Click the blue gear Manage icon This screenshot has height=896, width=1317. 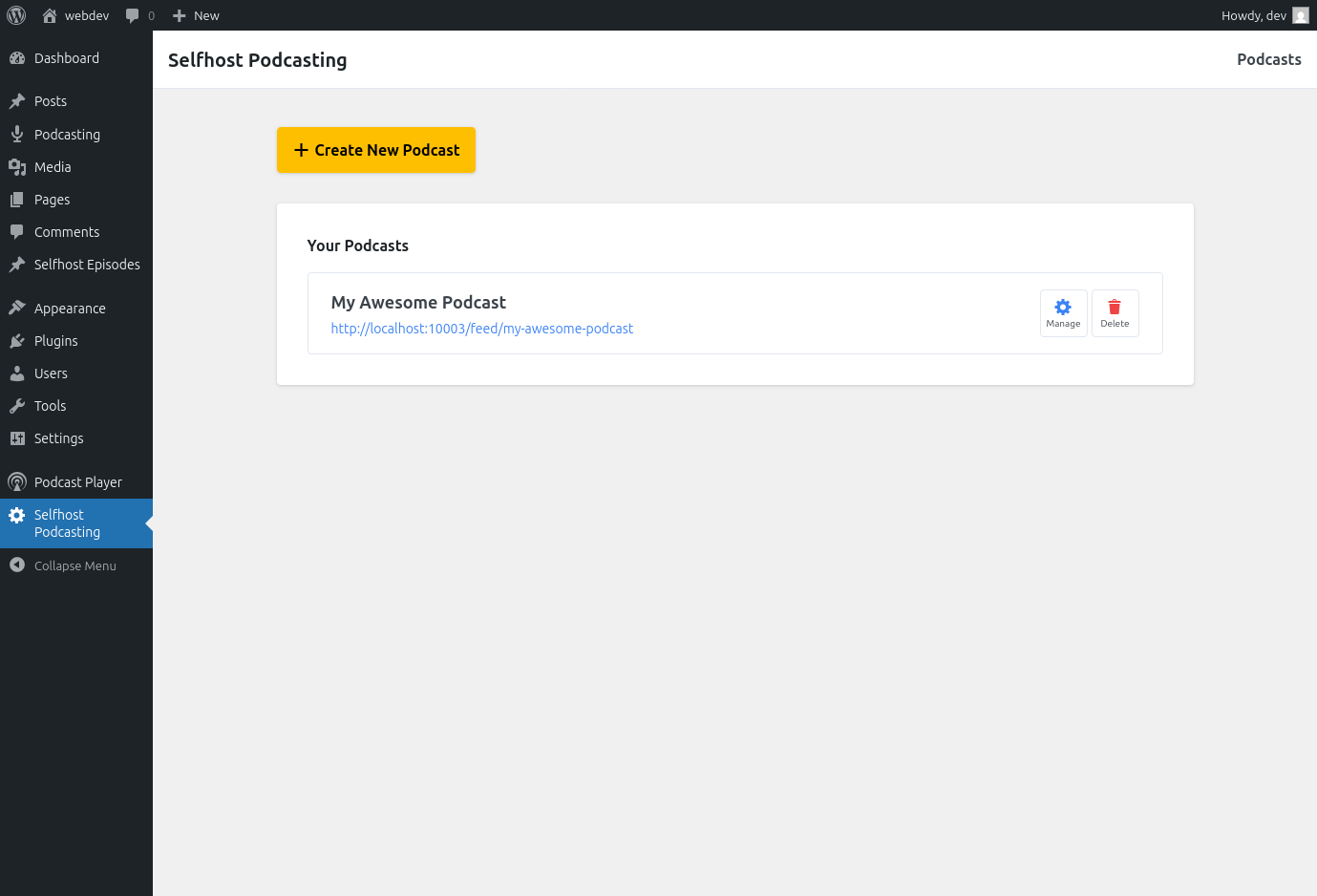tap(1063, 307)
